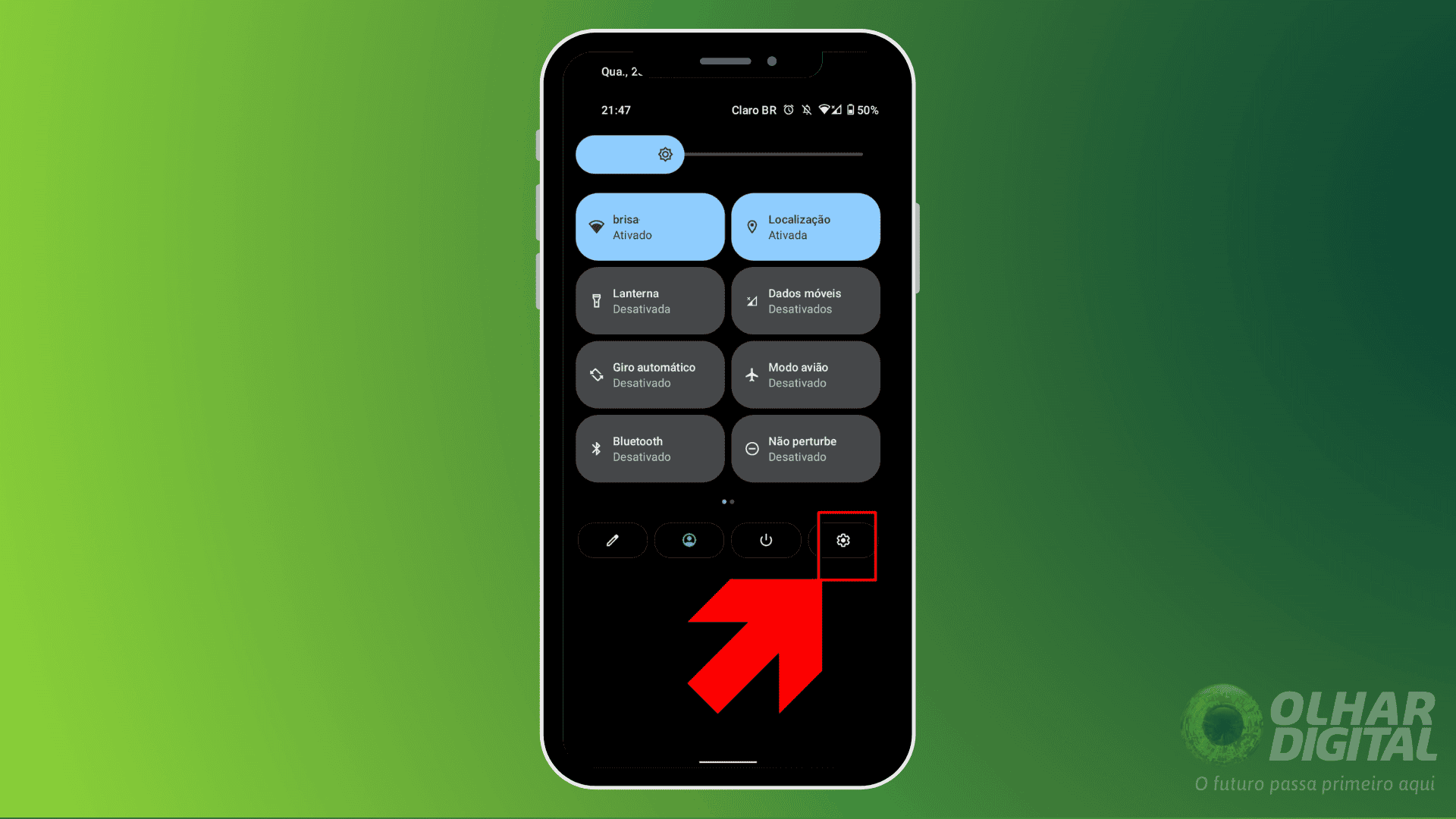
Task: Tap the power button icon
Action: click(x=766, y=540)
